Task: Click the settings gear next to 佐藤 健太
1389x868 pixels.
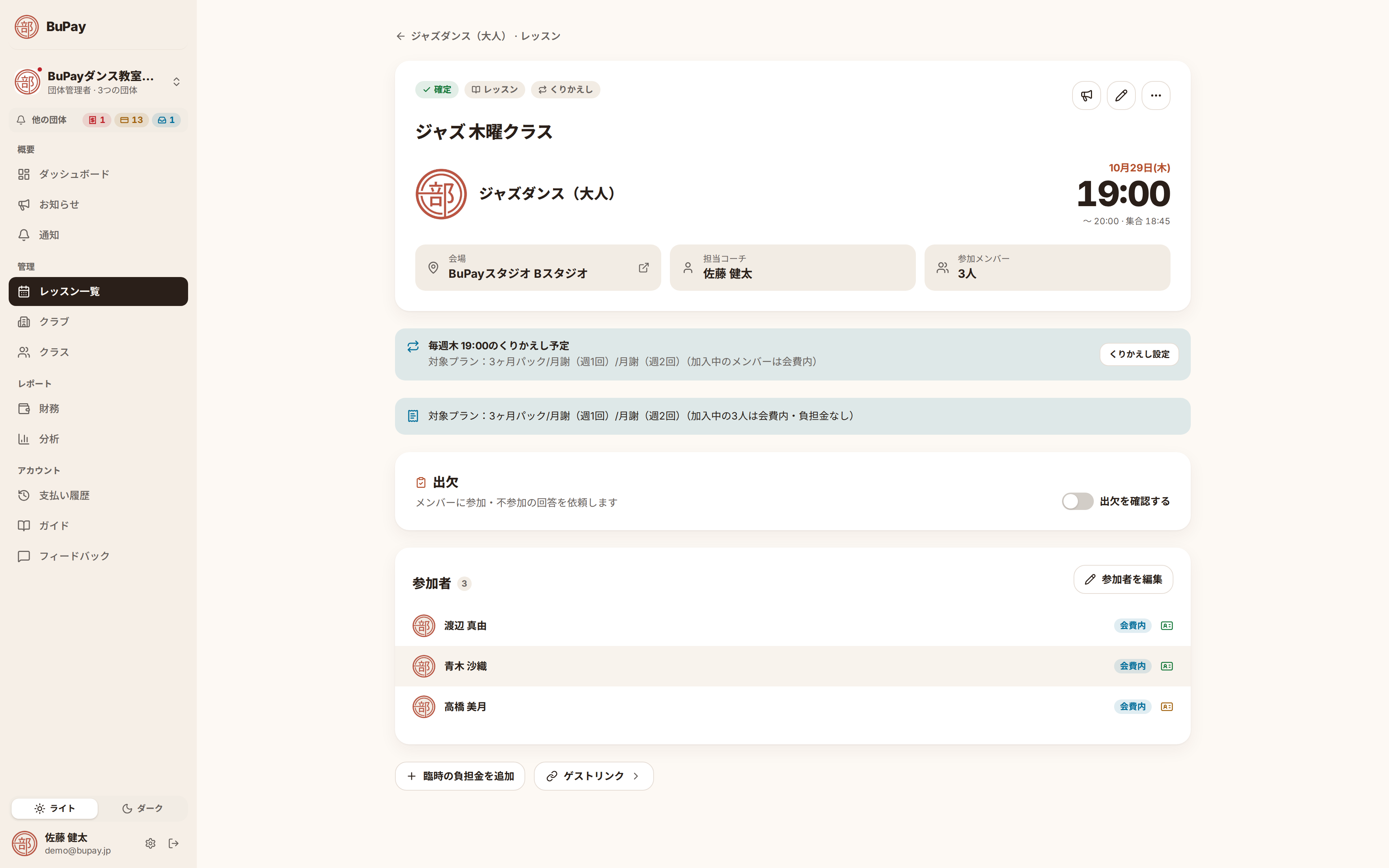Action: 150,843
